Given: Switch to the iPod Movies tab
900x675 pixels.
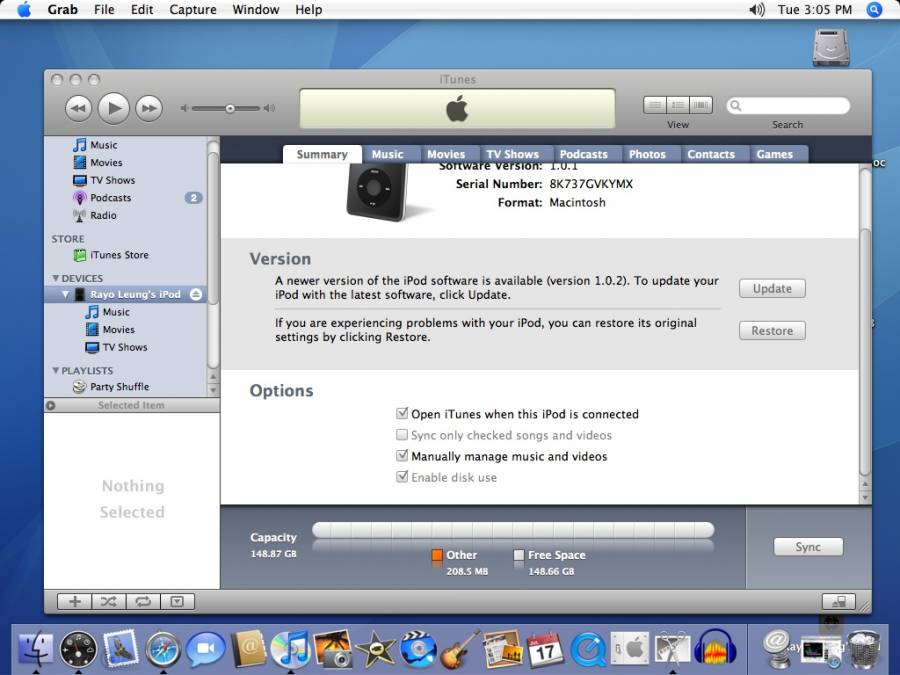Looking at the screenshot, I should (x=446, y=154).
